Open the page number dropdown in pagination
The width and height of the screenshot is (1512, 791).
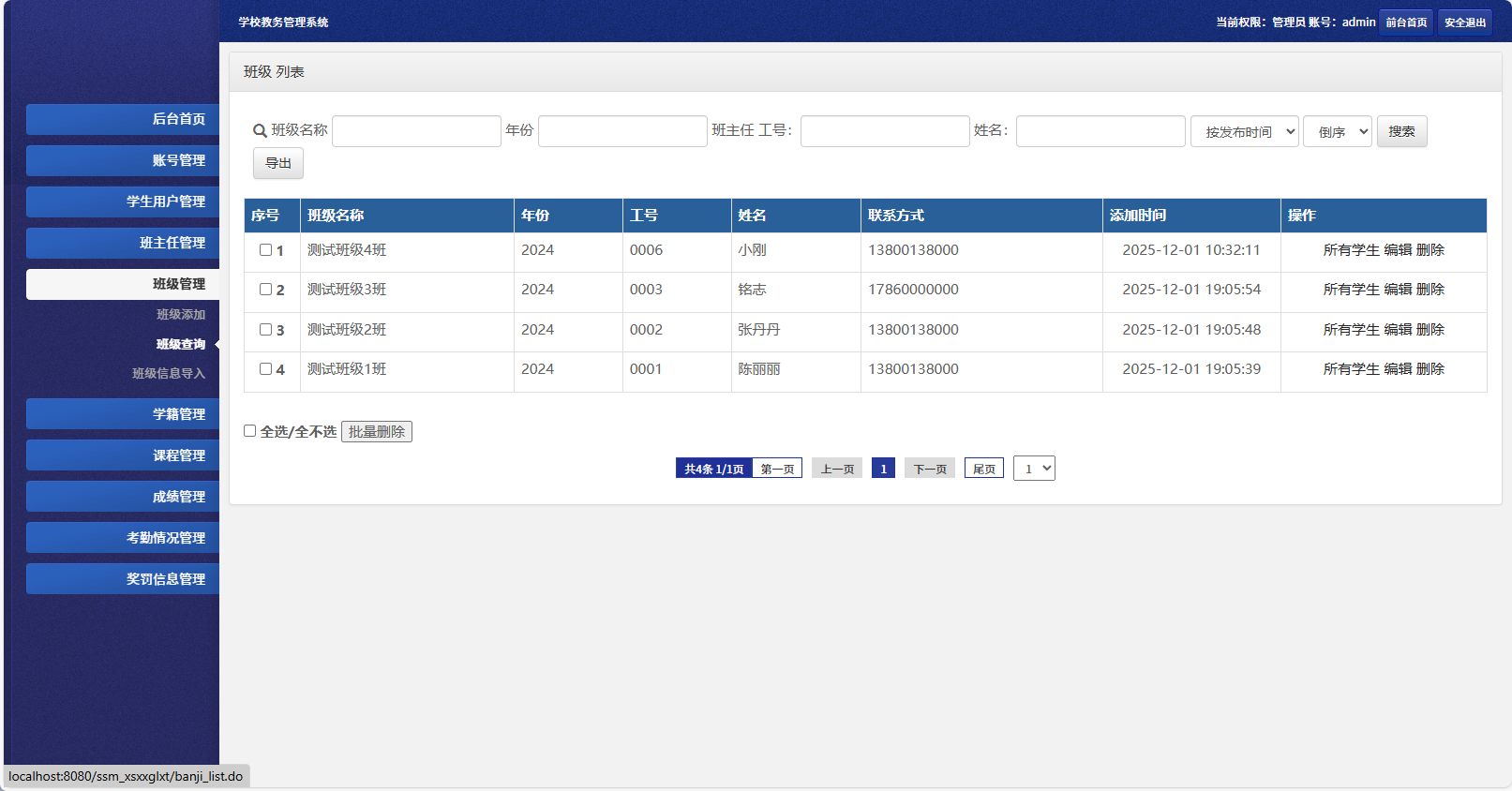[1034, 469]
